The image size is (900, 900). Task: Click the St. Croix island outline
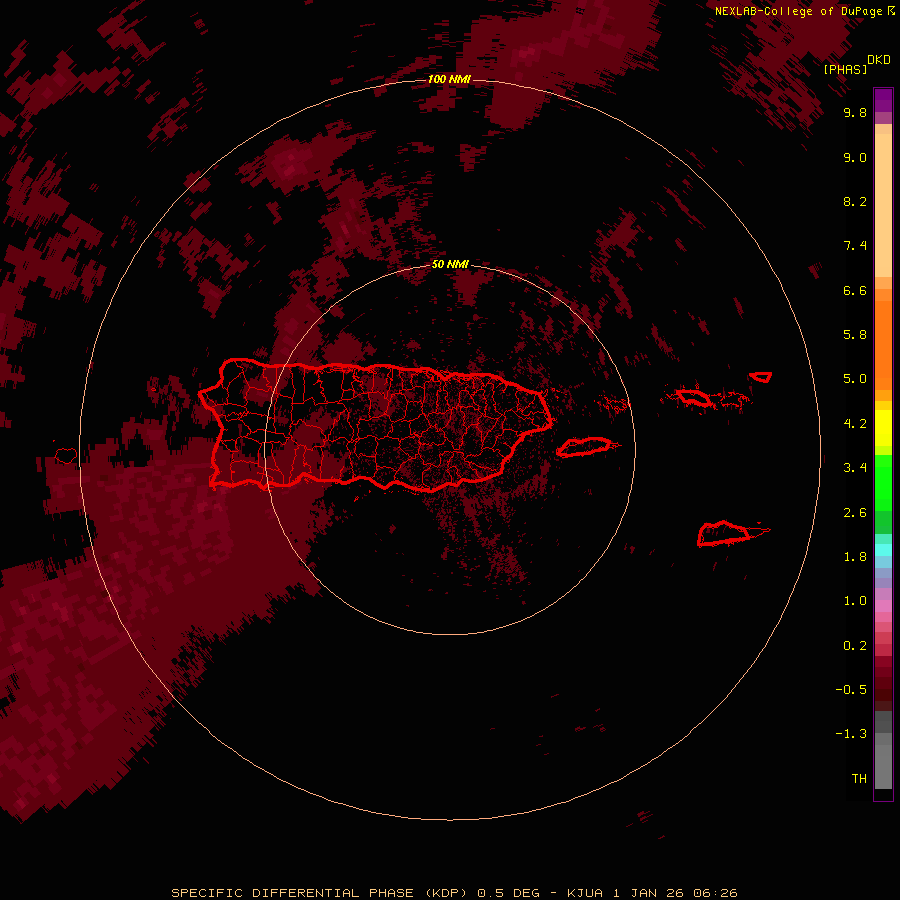(x=724, y=533)
